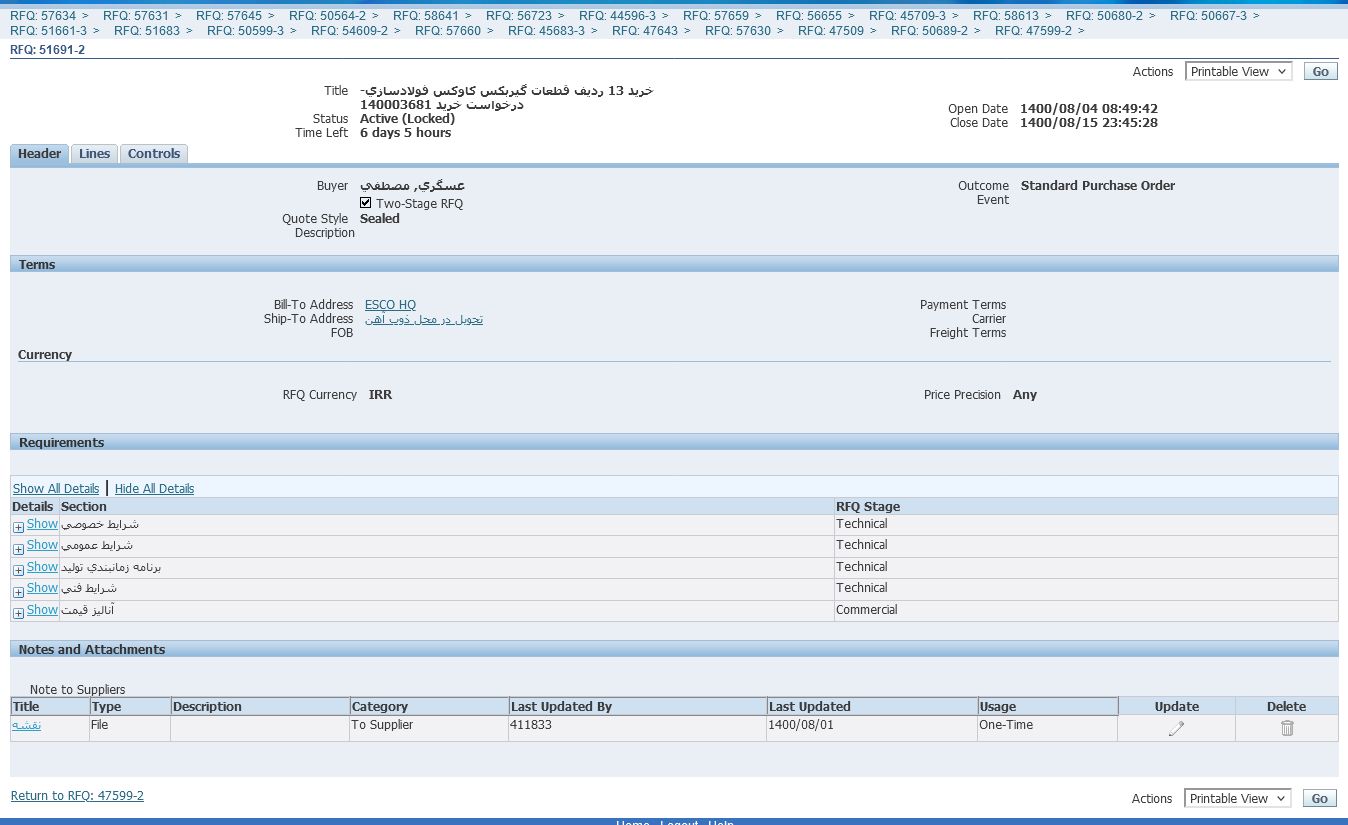This screenshot has width=1348, height=825.
Task: Open breadcrumb RFQ: 57631
Action: [136, 16]
